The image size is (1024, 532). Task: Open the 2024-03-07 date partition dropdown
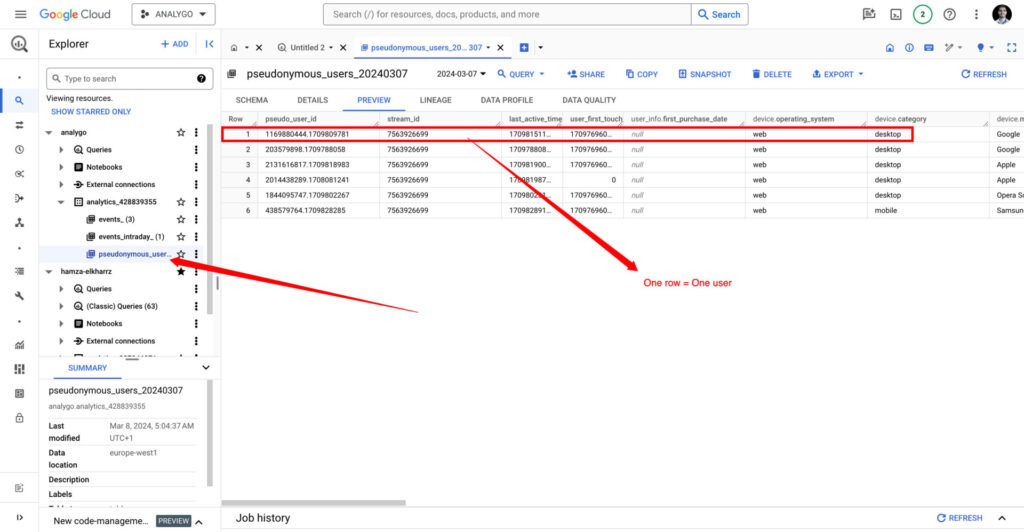coord(461,74)
